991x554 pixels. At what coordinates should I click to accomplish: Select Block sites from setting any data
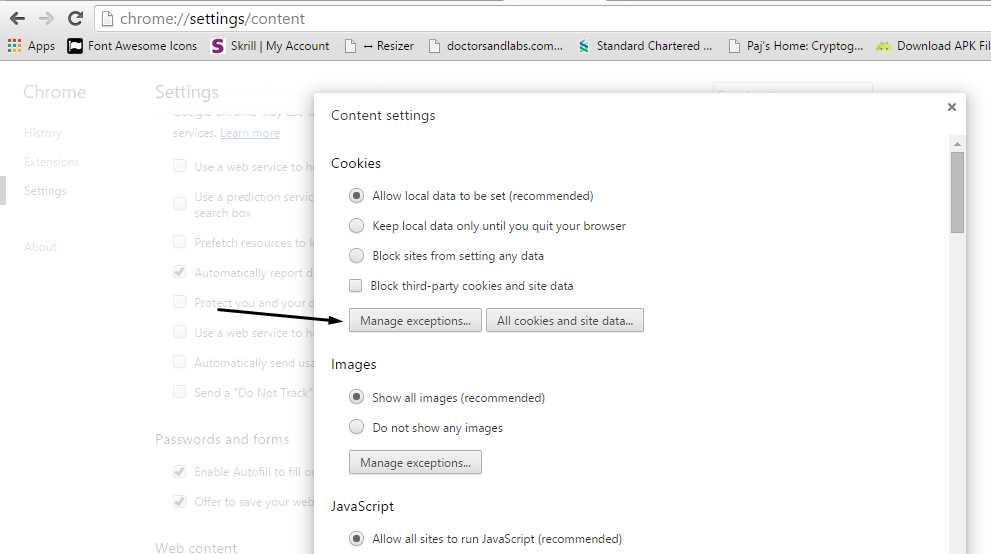356,256
